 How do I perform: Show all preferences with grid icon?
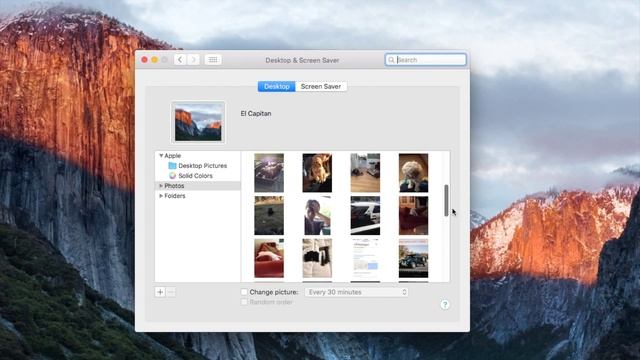[x=213, y=60]
